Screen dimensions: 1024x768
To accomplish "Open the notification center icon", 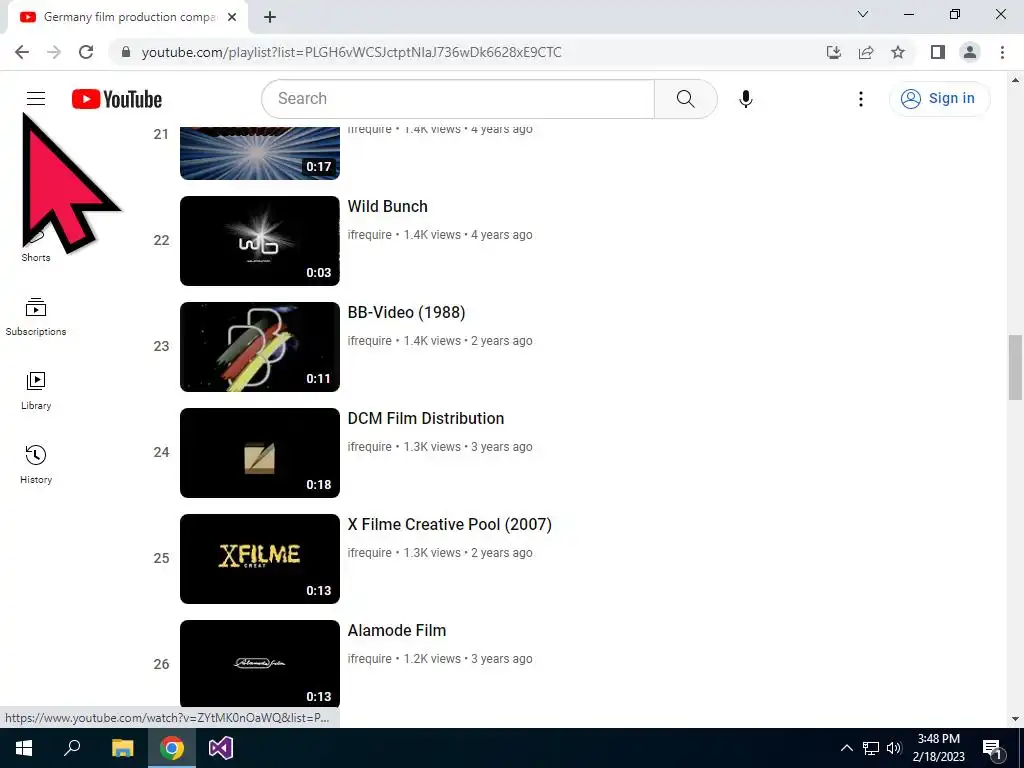I will point(992,748).
